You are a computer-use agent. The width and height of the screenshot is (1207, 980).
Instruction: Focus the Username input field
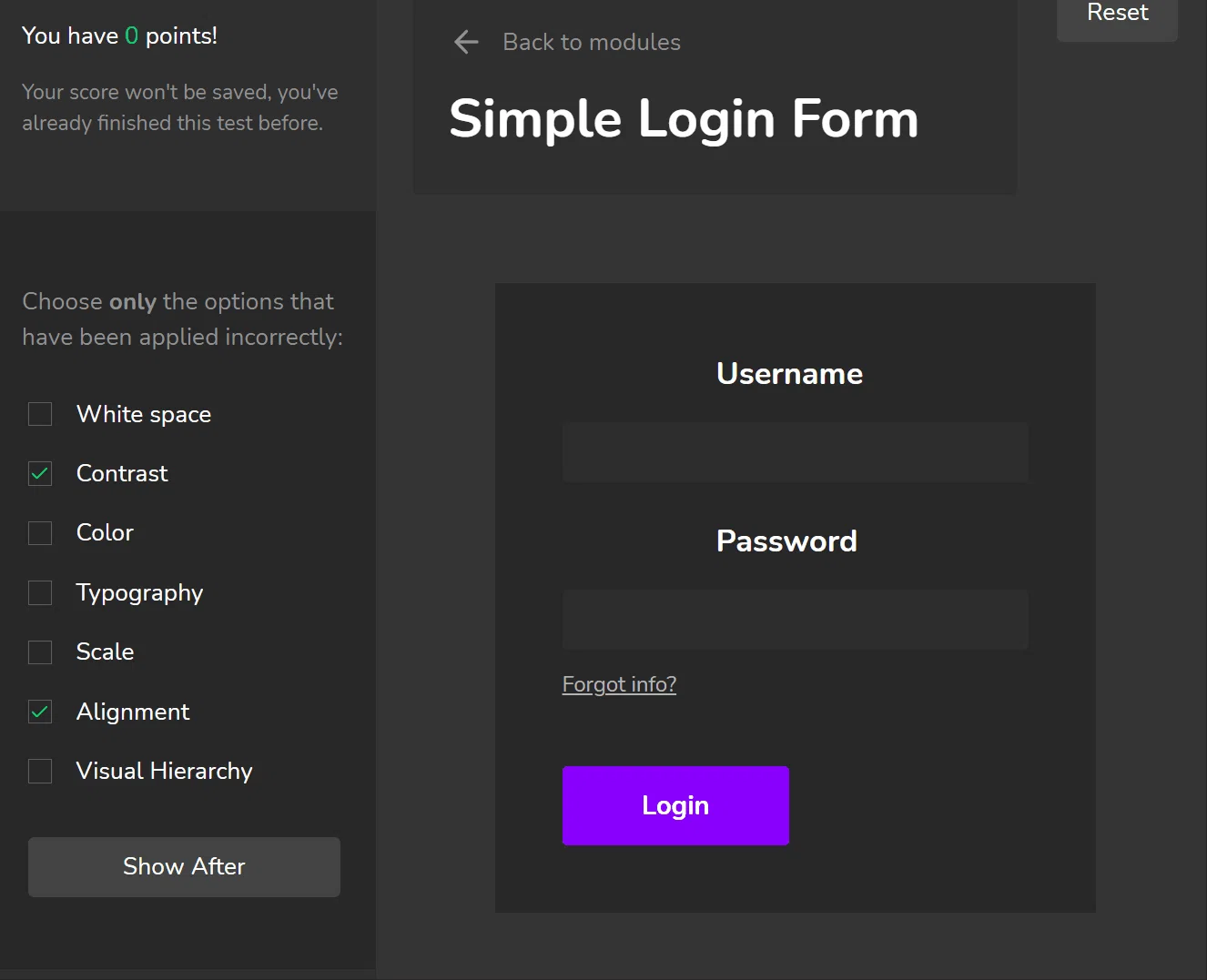click(796, 452)
